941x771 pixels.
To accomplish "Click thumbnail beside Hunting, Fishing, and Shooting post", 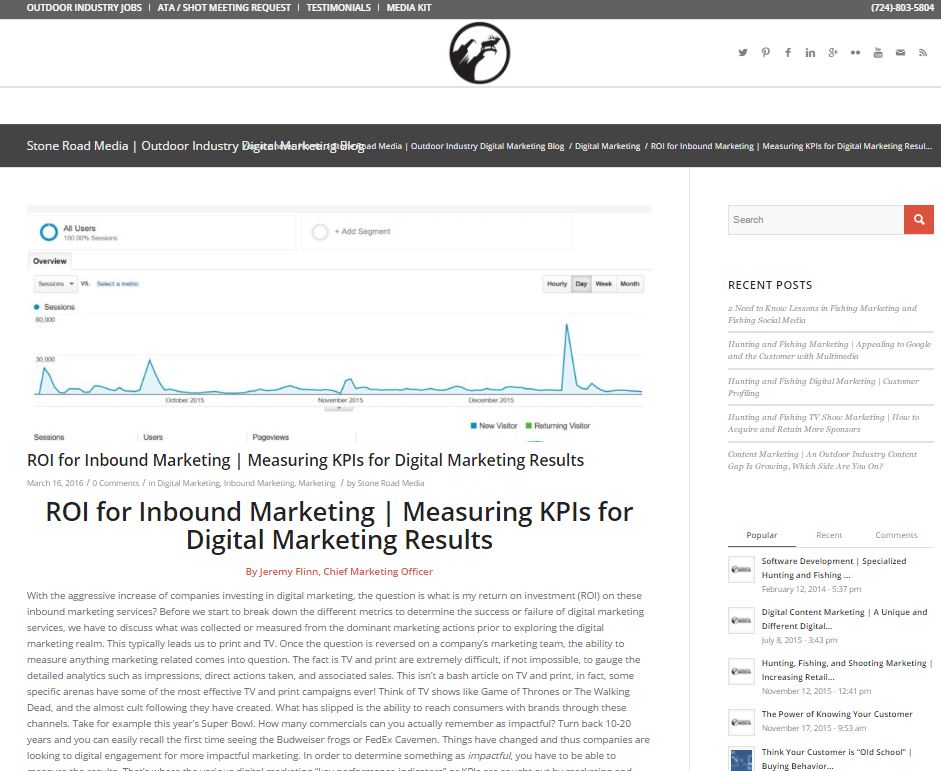I will point(741,671).
